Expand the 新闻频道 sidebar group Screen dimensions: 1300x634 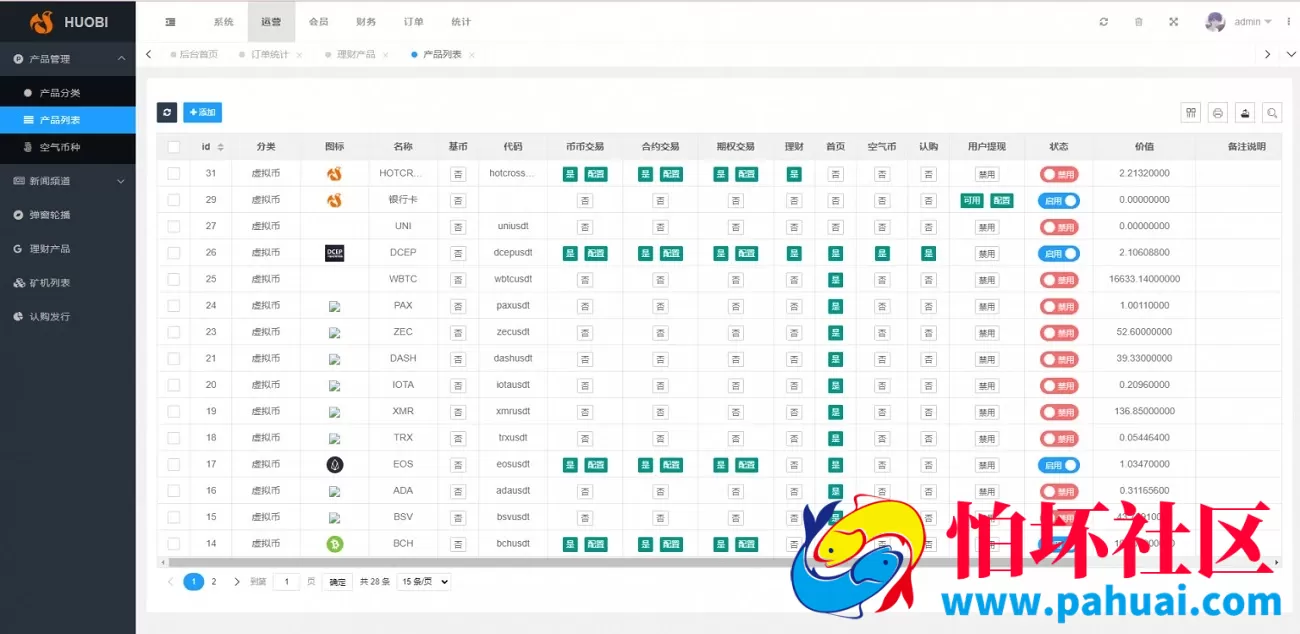(67, 181)
